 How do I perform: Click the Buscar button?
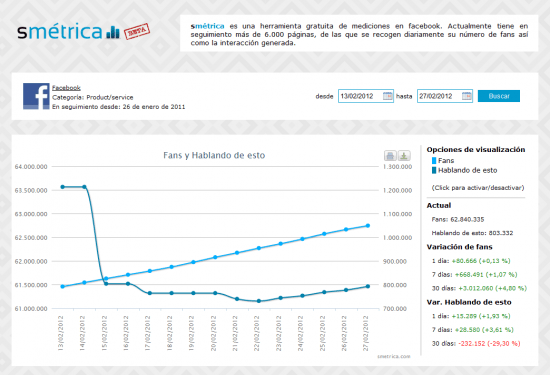pyautogui.click(x=499, y=96)
